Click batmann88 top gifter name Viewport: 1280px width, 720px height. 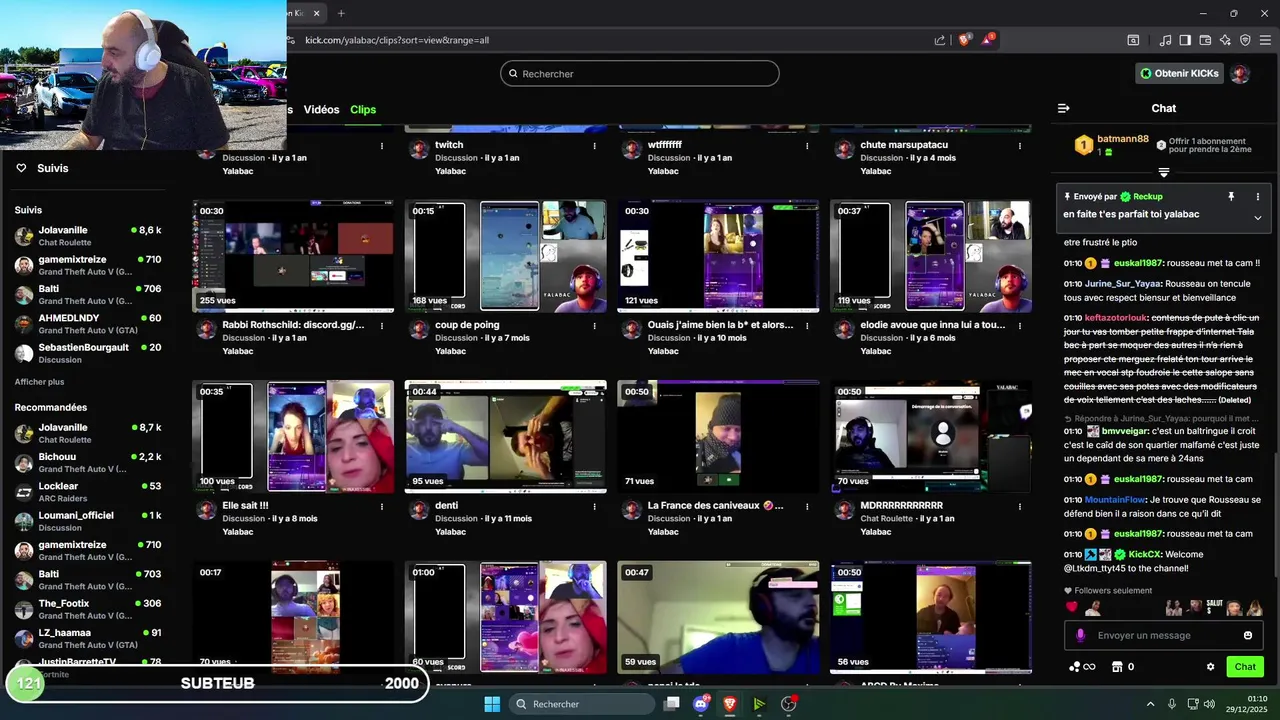(x=1123, y=139)
